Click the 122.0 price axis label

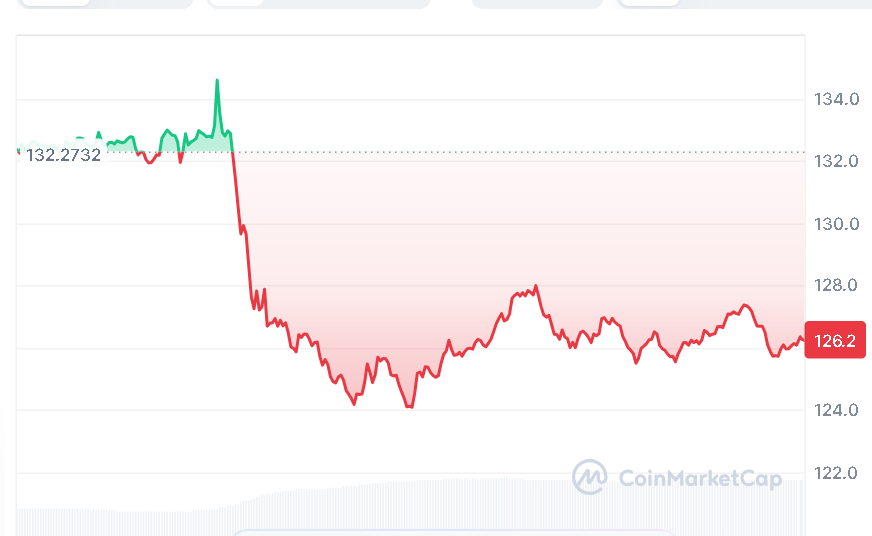tap(837, 472)
